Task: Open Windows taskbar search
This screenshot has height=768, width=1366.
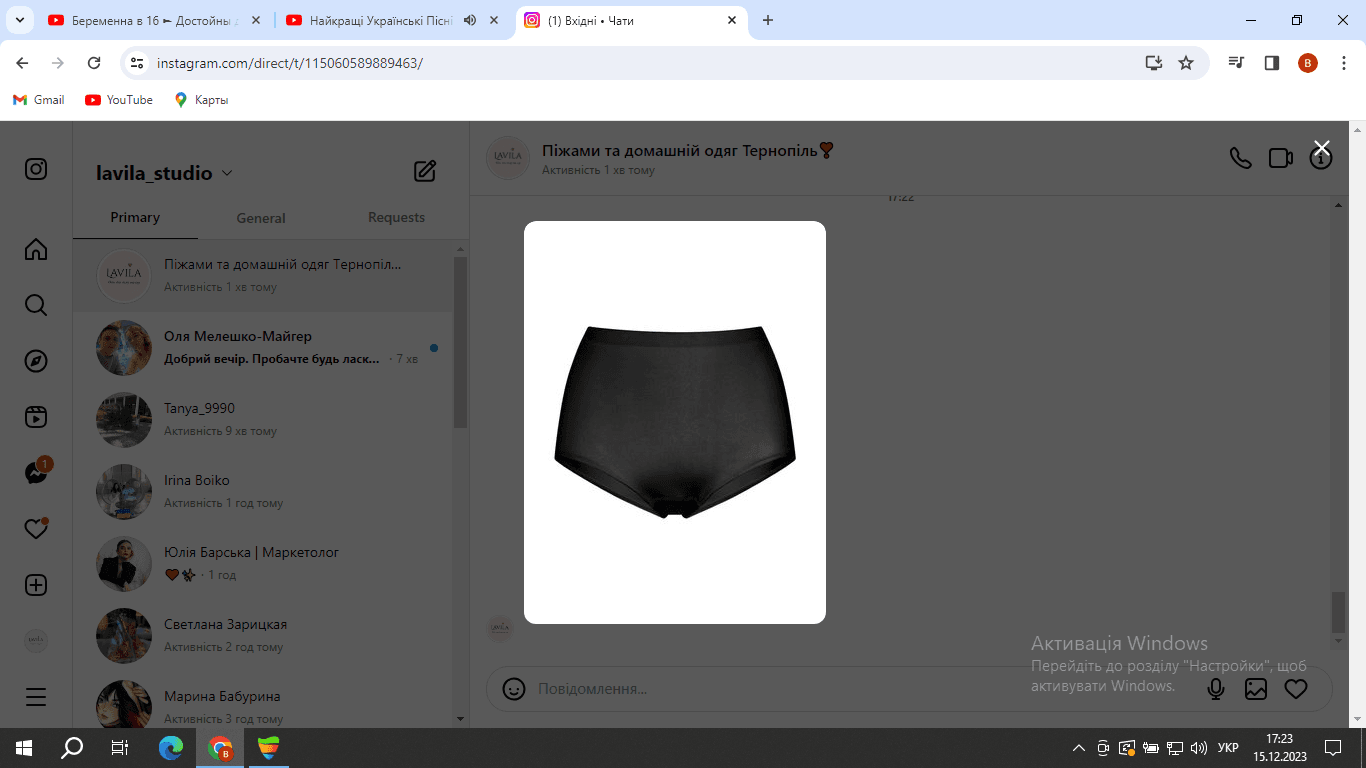Action: coord(72,748)
